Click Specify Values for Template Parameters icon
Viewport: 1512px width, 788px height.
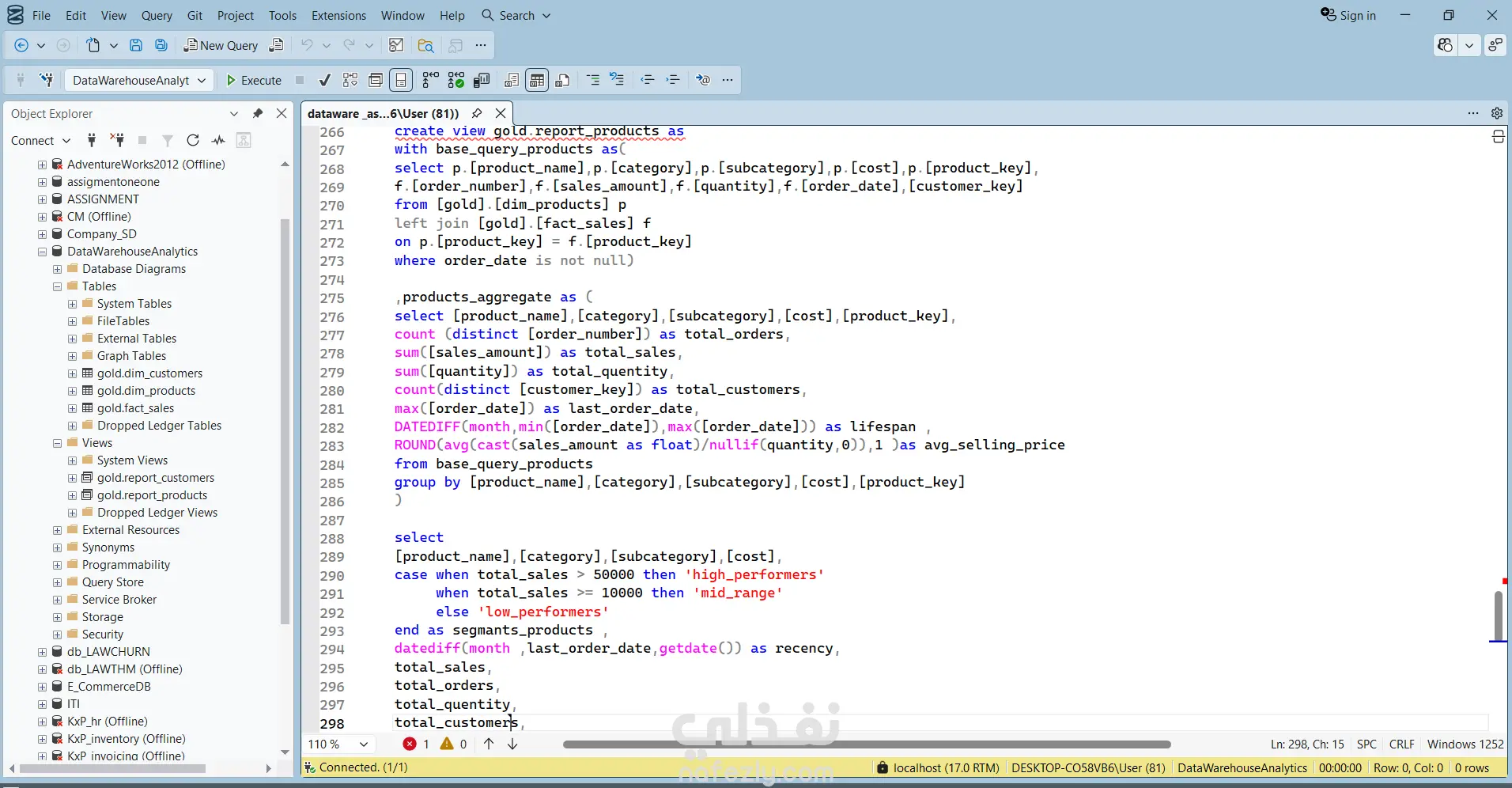[x=703, y=80]
